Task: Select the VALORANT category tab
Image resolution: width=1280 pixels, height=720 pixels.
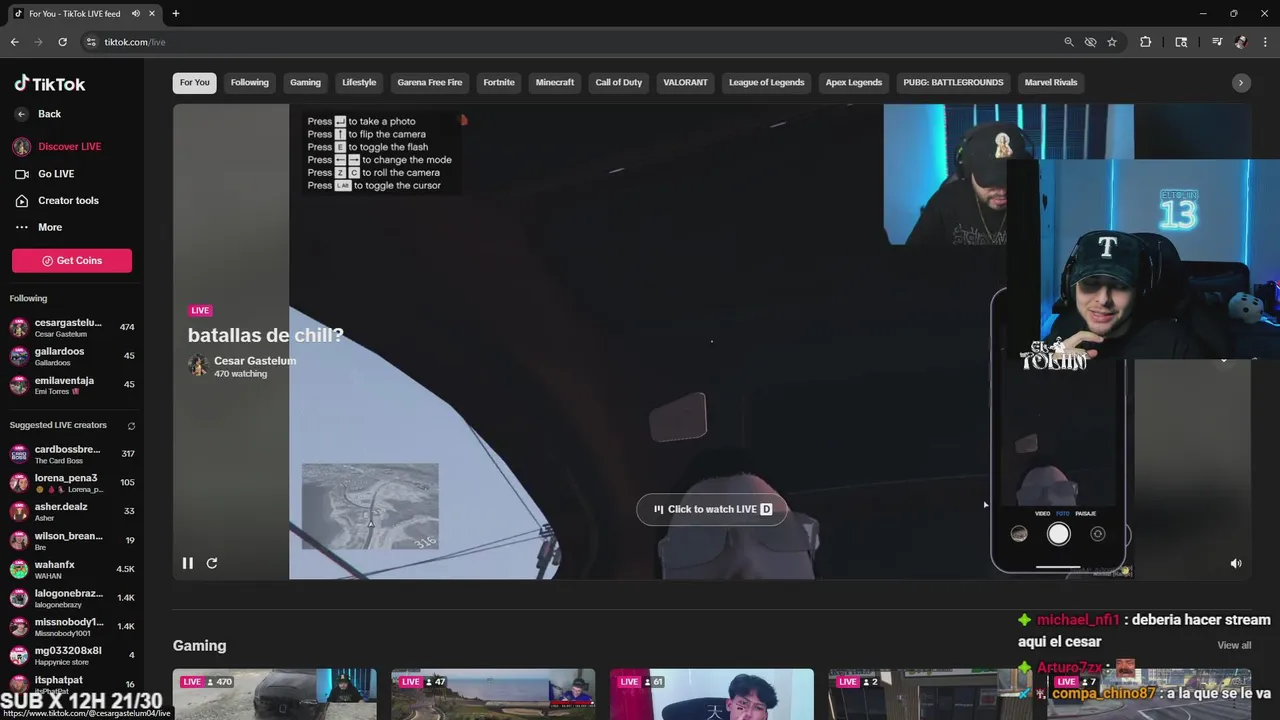Action: click(685, 83)
